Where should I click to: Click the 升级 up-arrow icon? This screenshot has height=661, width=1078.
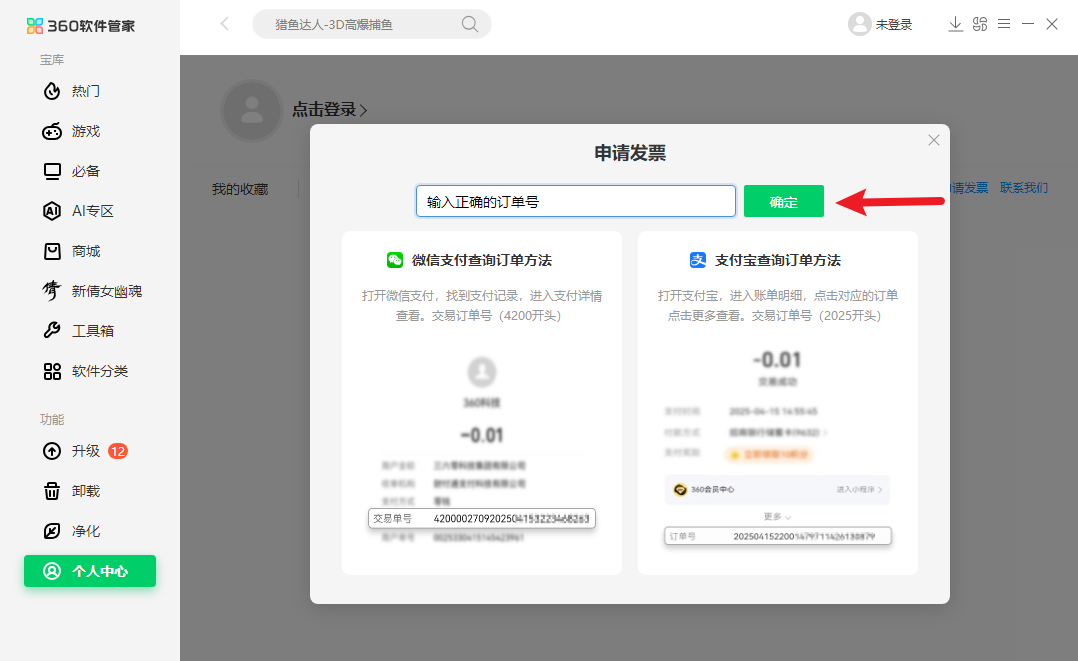tap(52, 451)
